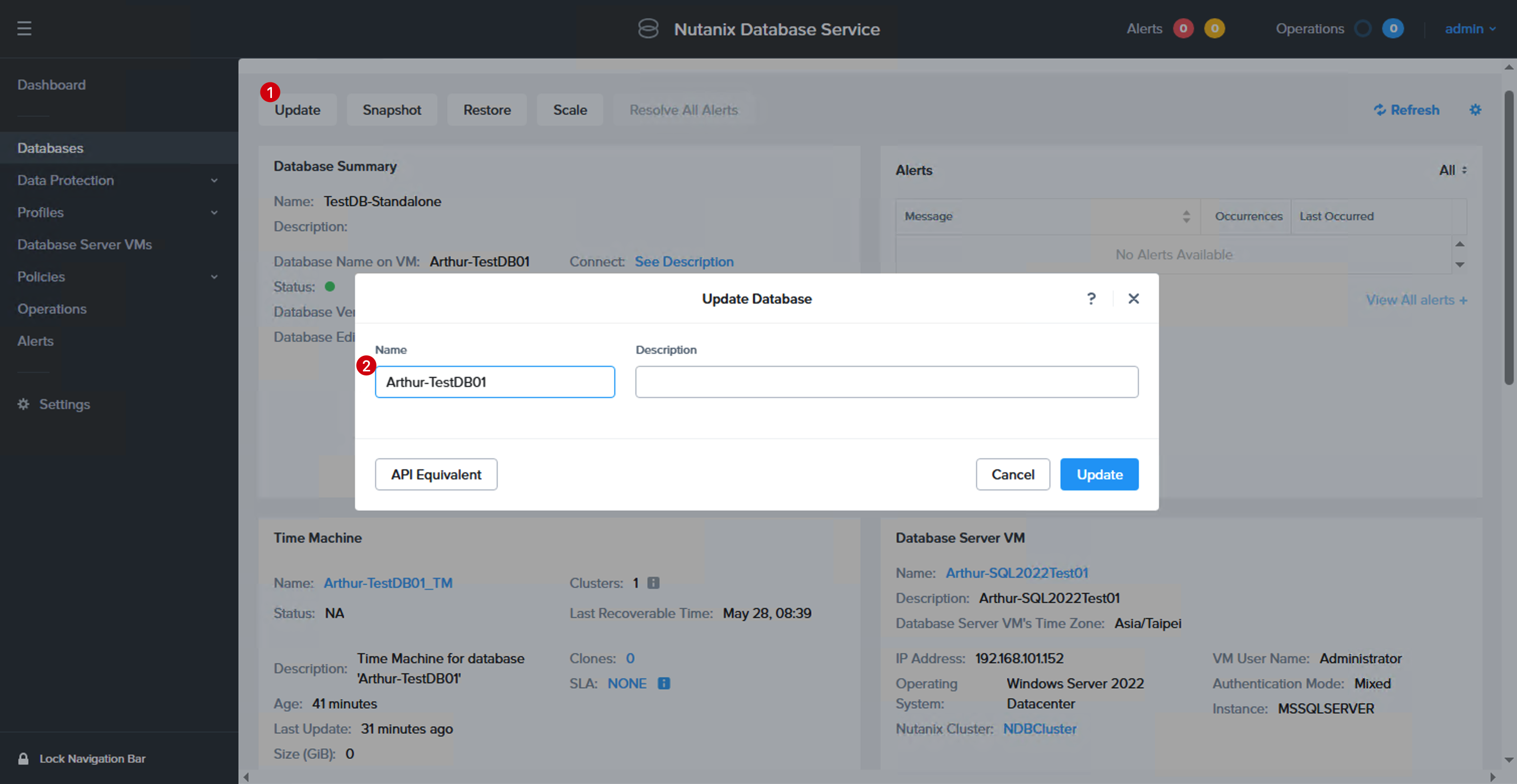This screenshot has width=1517, height=784.
Task: Click the Description input field
Action: point(886,382)
